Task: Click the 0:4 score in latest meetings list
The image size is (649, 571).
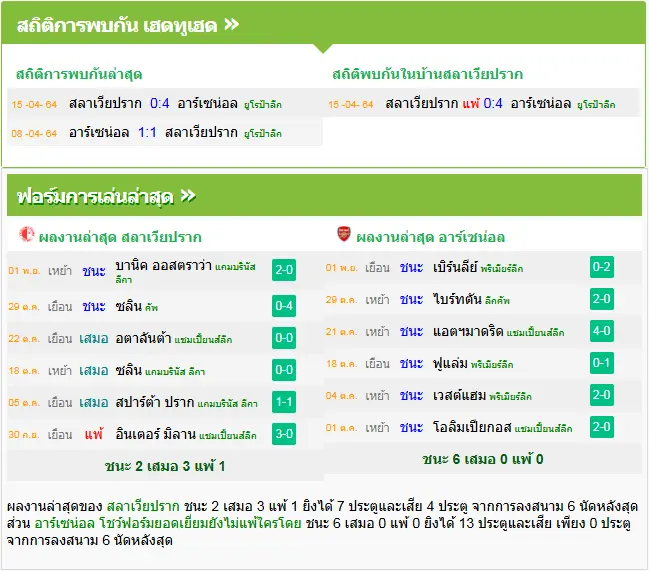Action: pyautogui.click(x=160, y=103)
